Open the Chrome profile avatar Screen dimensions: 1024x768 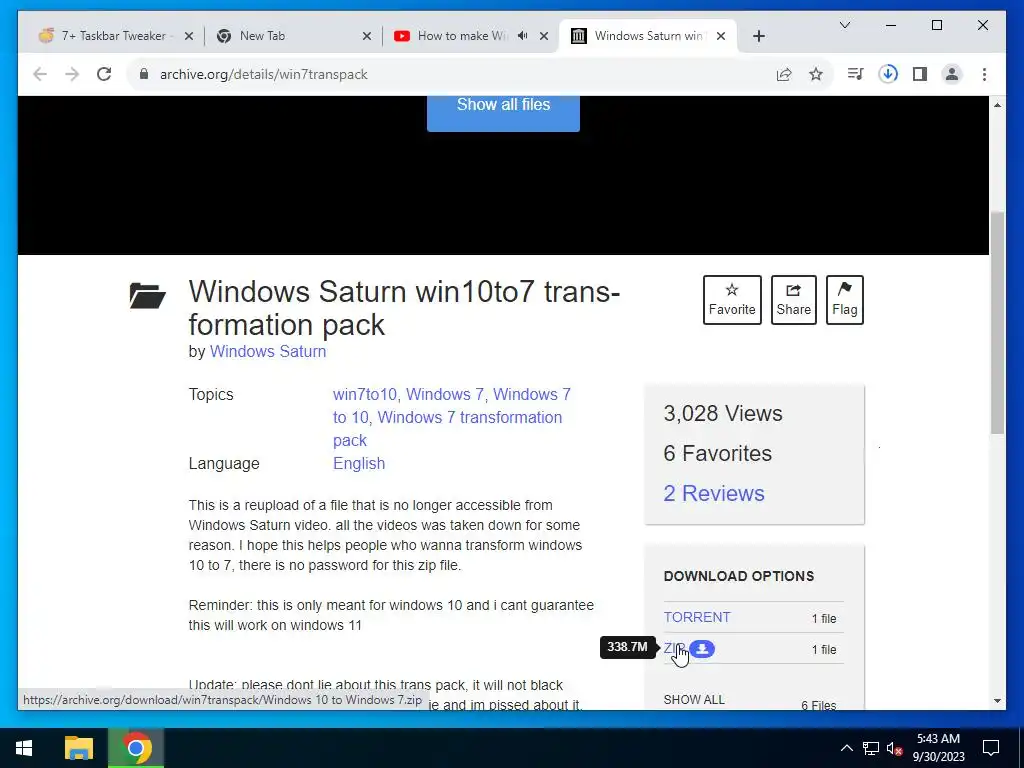click(952, 74)
